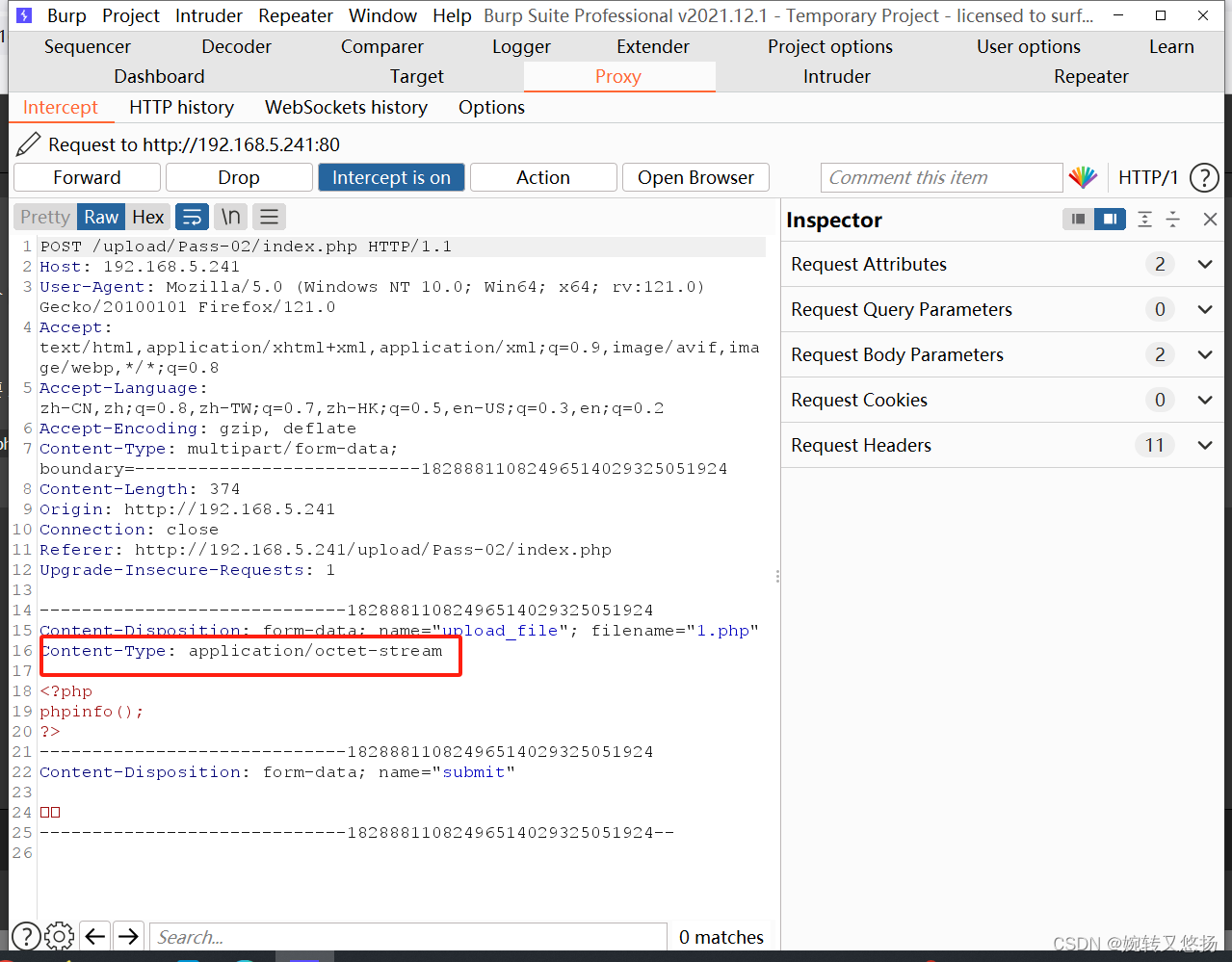The image size is (1232, 962).
Task: Click the Search input field
Action: pos(408,936)
